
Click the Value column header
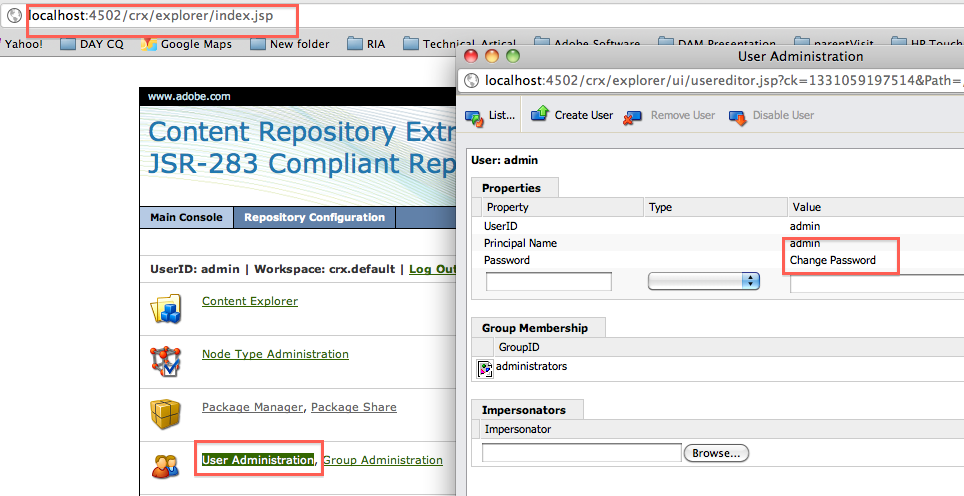[x=876, y=207]
